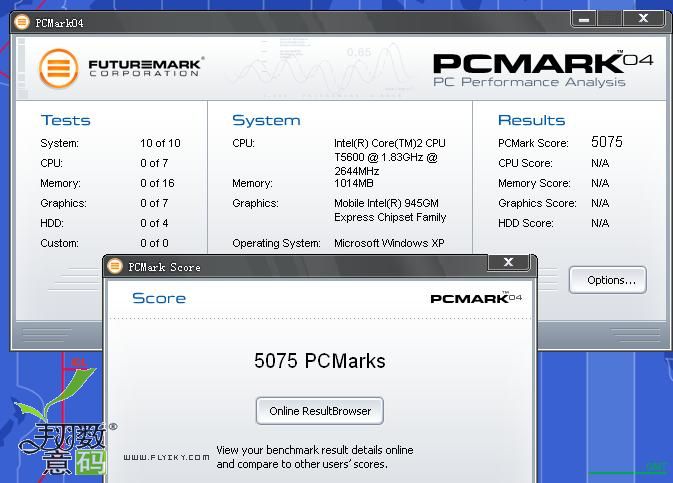Click the PCMark04 title bar orange icon
The height and width of the screenshot is (483, 673).
(x=21, y=22)
